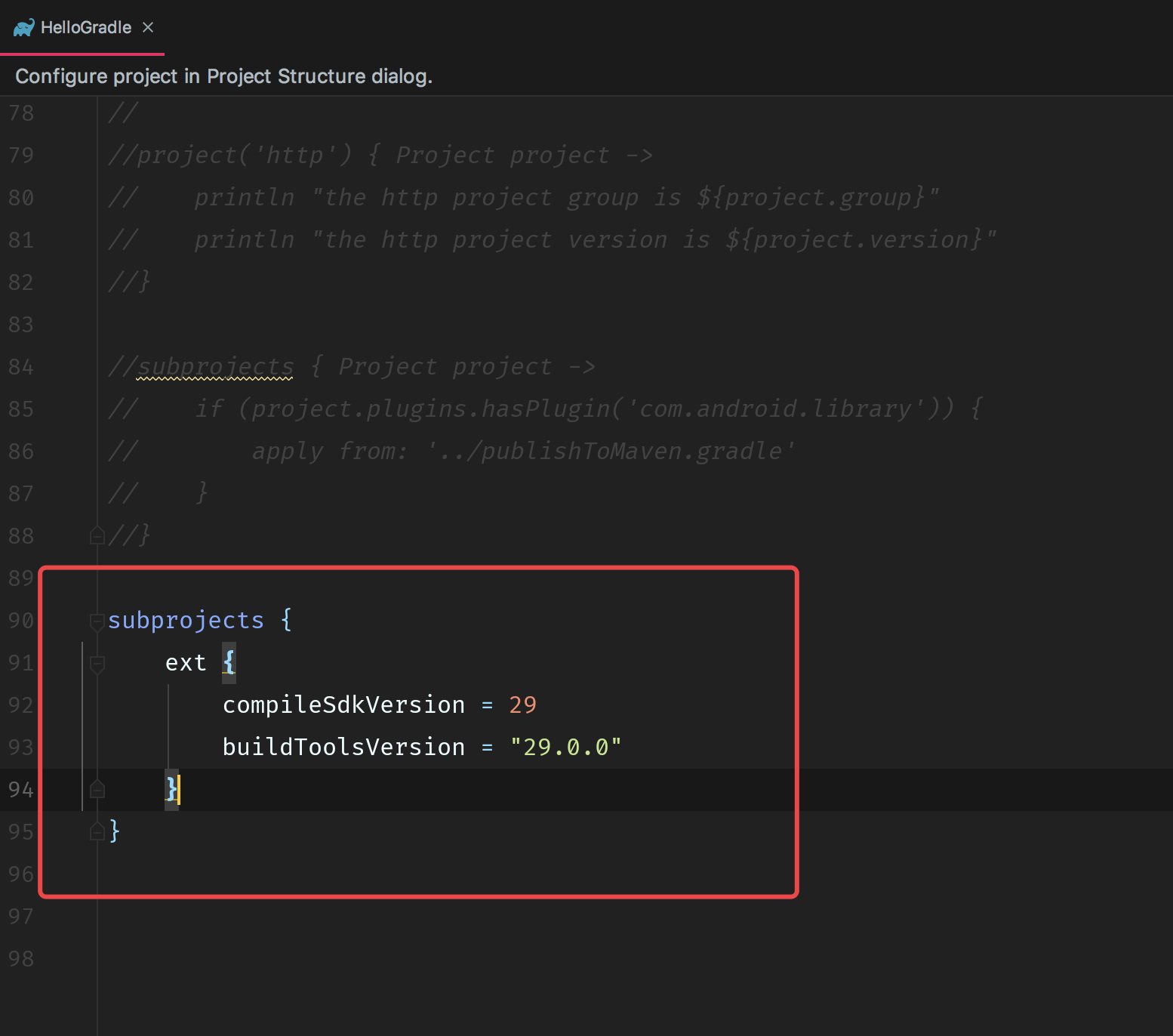
Task: Close the HelloGradle tab
Action: [x=148, y=27]
